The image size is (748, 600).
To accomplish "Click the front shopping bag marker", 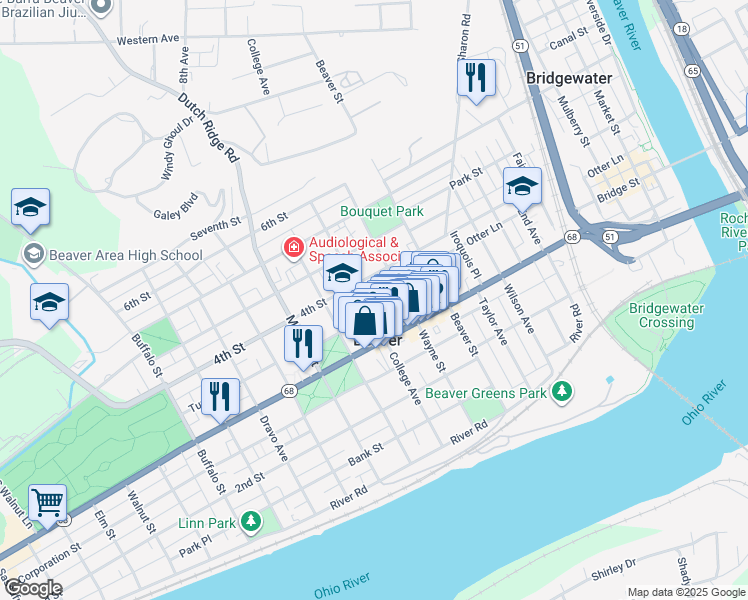I will point(365,322).
